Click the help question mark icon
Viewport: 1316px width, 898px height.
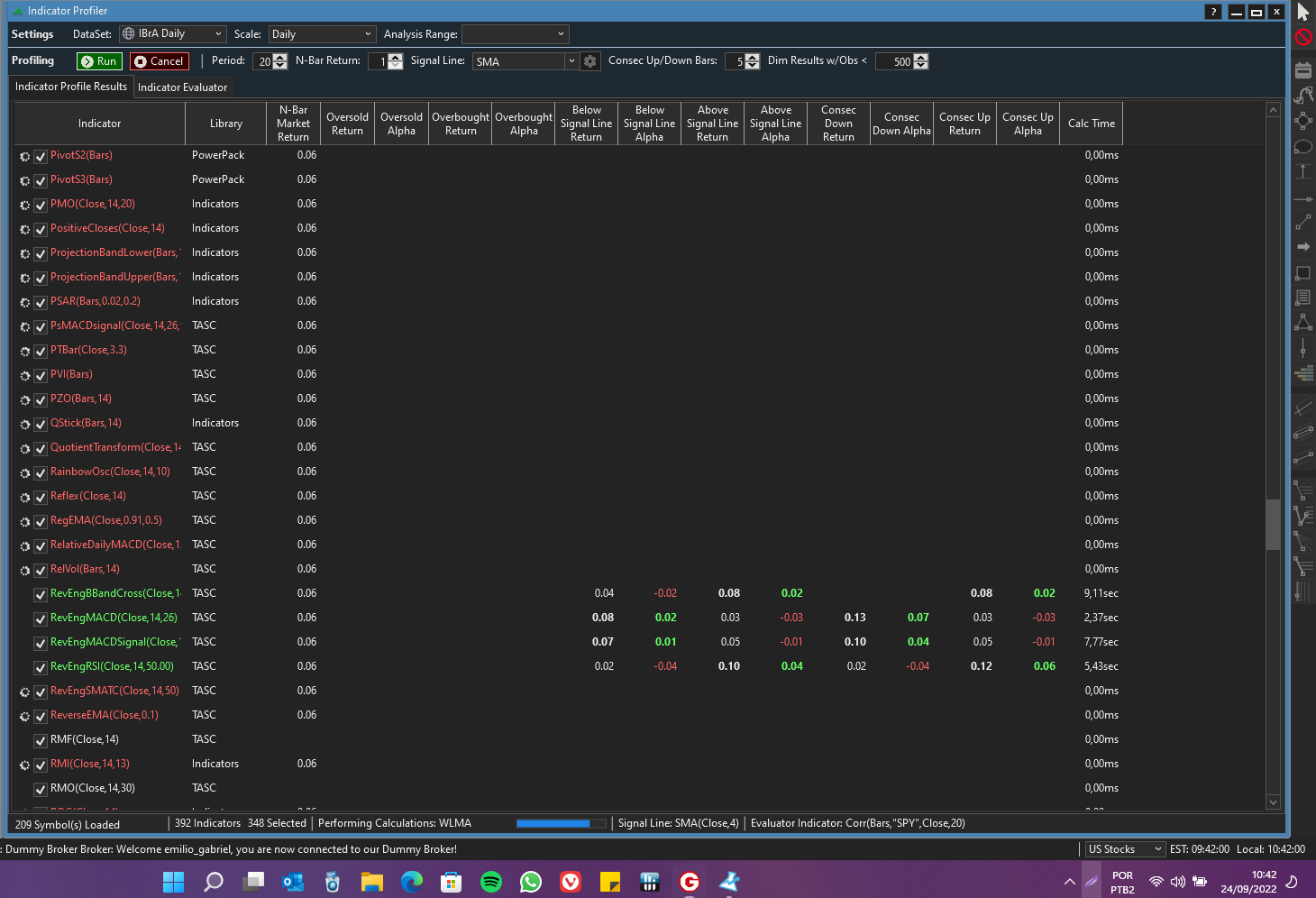click(1214, 12)
